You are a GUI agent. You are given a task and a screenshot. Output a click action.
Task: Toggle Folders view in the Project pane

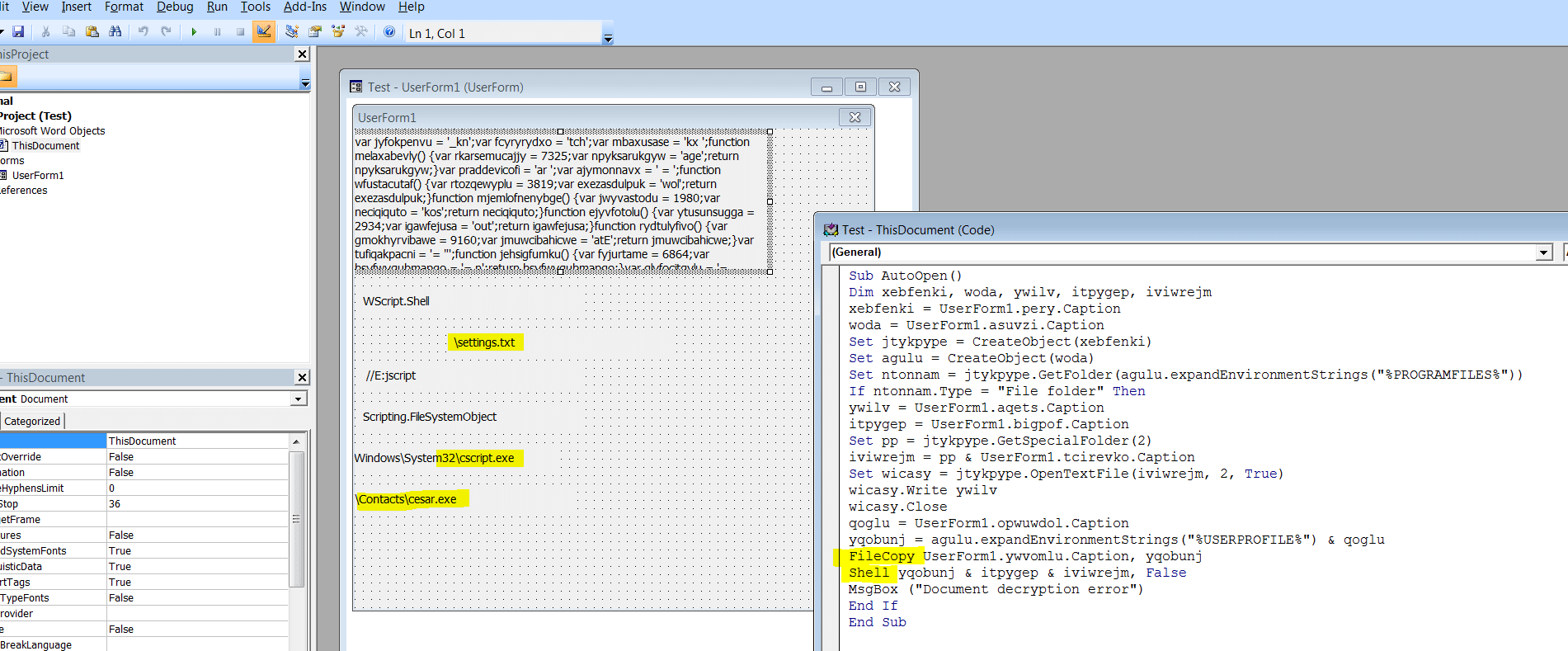pos(7,77)
